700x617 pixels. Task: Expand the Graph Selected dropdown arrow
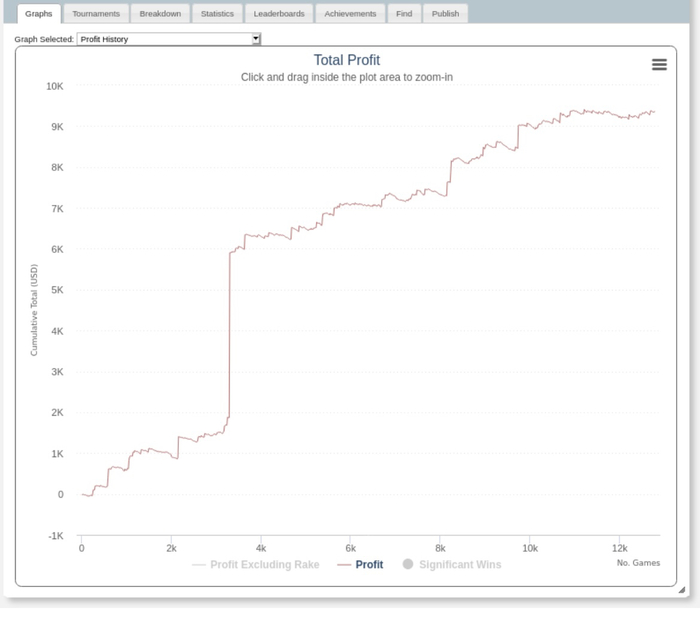[x=256, y=39]
